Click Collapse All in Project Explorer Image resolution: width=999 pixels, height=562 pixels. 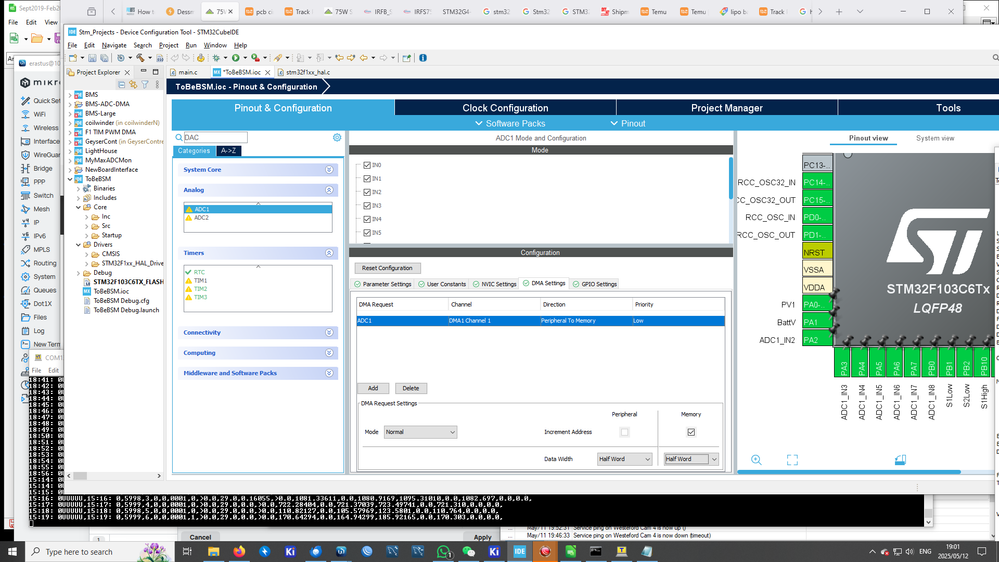[x=121, y=84]
